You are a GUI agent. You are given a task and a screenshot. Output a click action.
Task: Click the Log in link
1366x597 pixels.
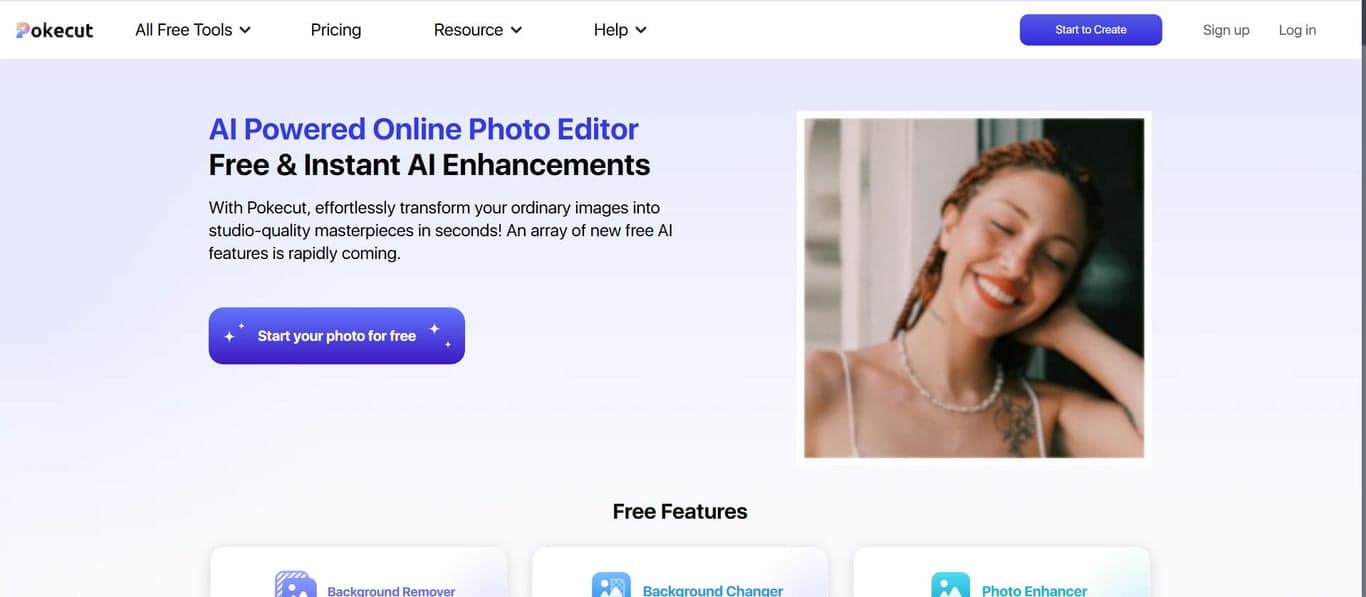pyautogui.click(x=1296, y=30)
